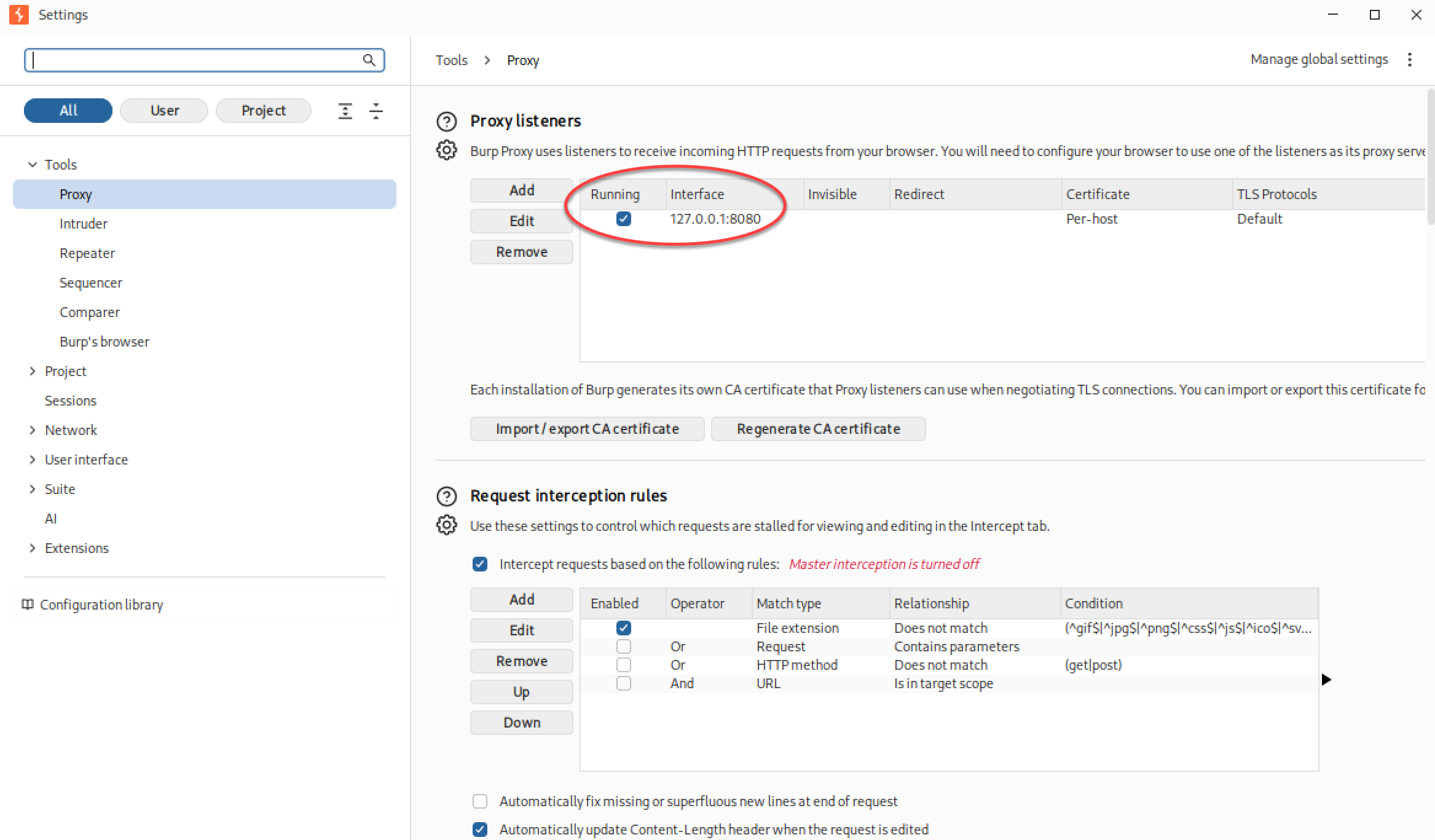Screen dimensions: 1435x840
Task: Open help for Request interception rules
Action: pos(447,496)
